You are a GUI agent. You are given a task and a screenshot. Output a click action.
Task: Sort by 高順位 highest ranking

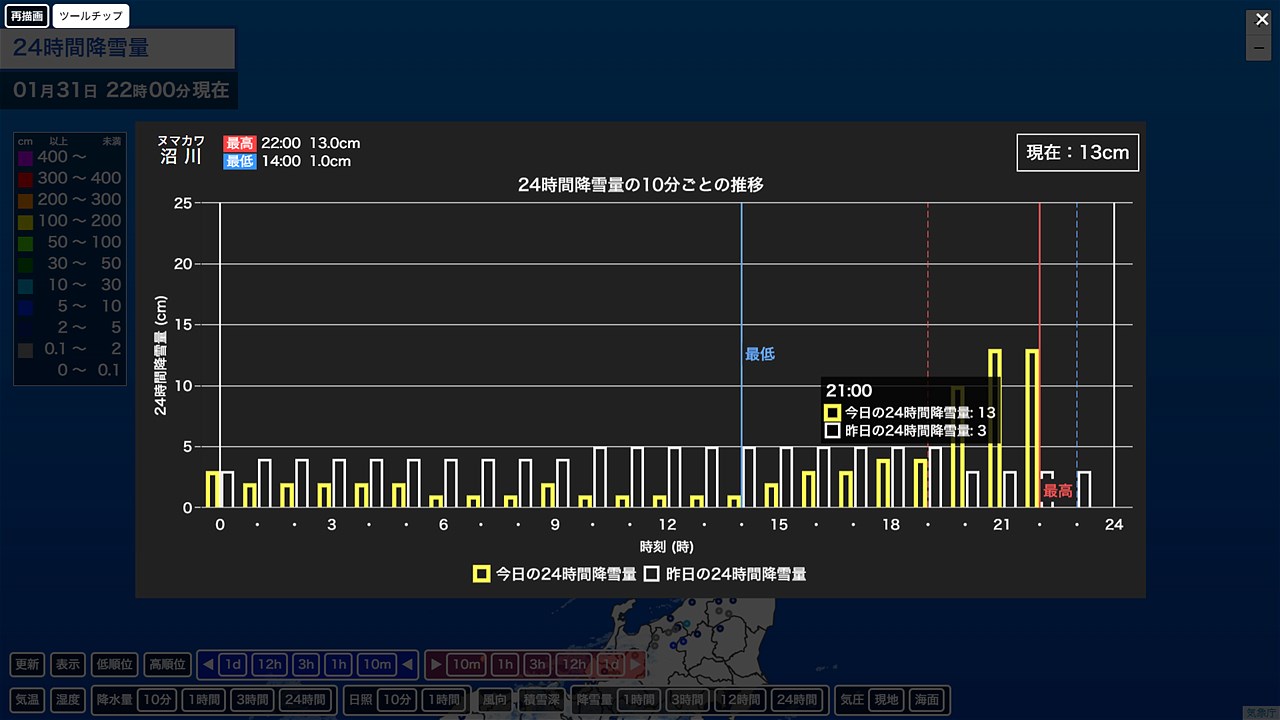pos(166,664)
